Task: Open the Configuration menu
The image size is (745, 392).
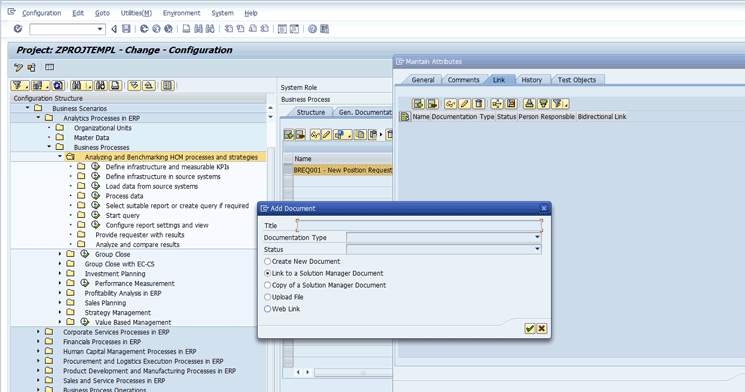Action: point(42,13)
